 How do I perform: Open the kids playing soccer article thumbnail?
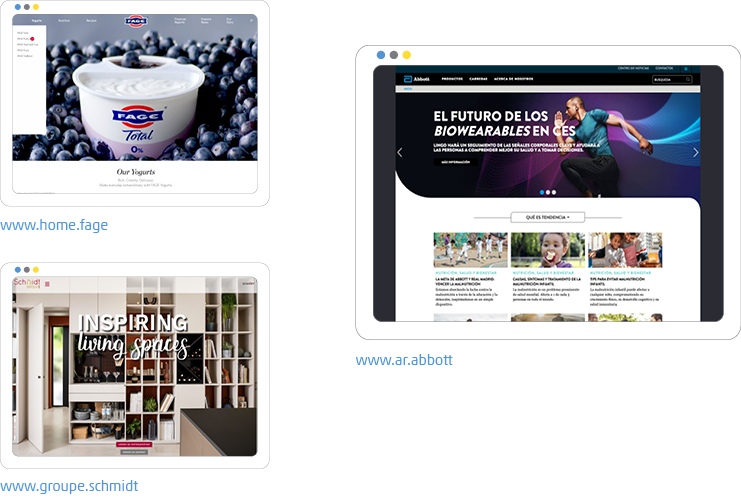[470, 250]
